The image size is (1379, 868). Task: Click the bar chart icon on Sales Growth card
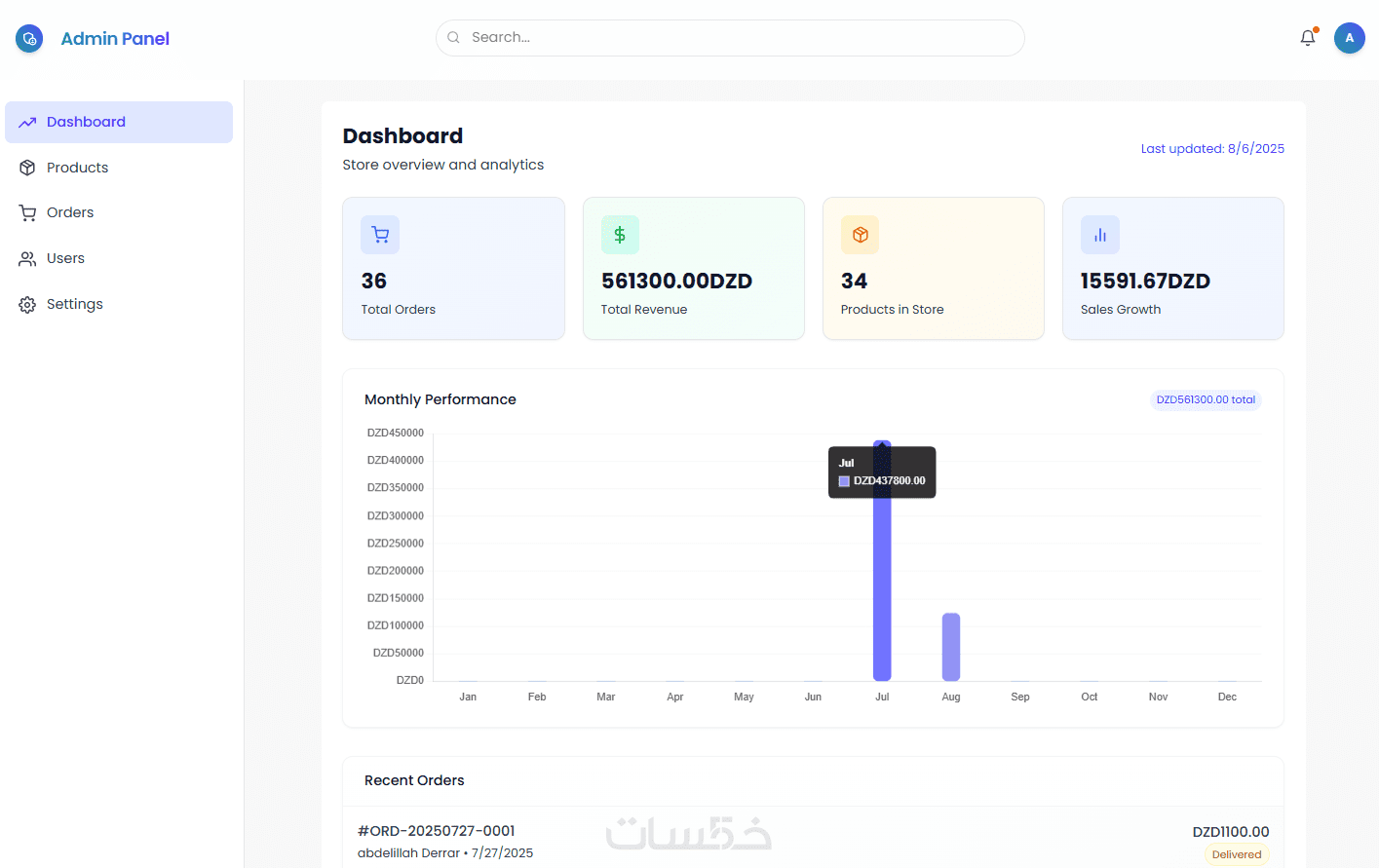(x=1100, y=235)
